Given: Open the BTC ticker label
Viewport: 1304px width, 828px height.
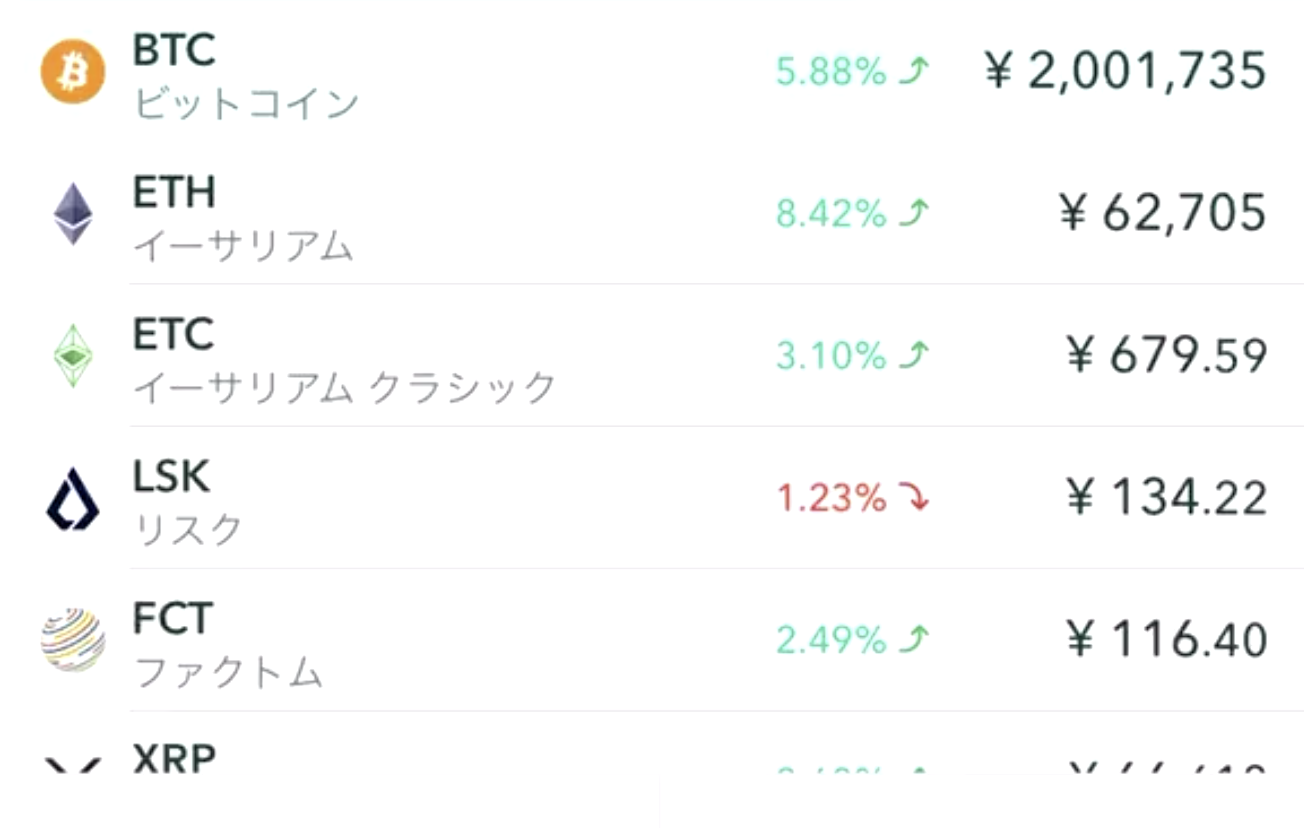Looking at the screenshot, I should point(174,49).
